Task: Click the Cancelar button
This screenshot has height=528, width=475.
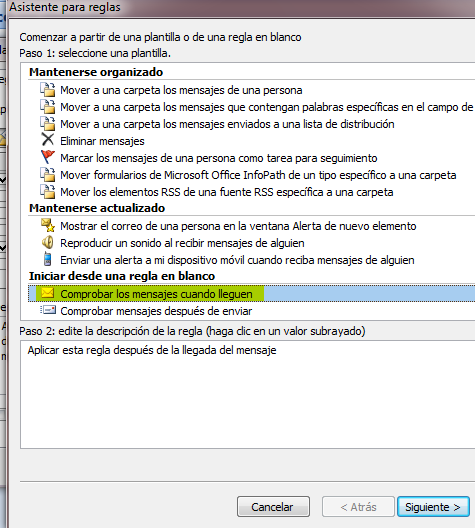Action: click(273, 506)
